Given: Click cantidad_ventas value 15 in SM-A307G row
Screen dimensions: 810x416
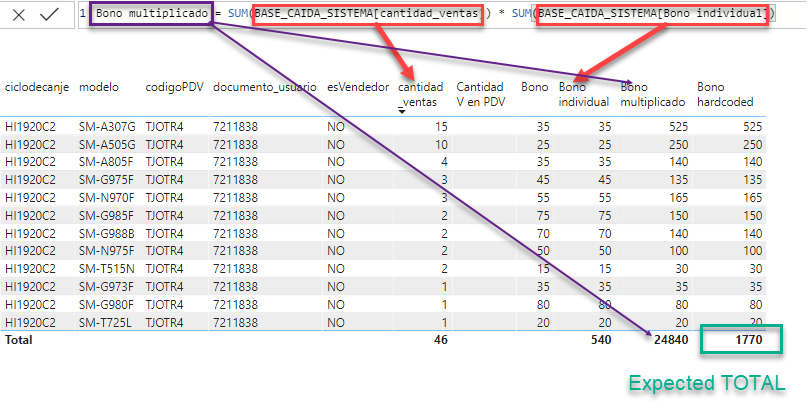Looking at the screenshot, I should pyautogui.click(x=441, y=127).
